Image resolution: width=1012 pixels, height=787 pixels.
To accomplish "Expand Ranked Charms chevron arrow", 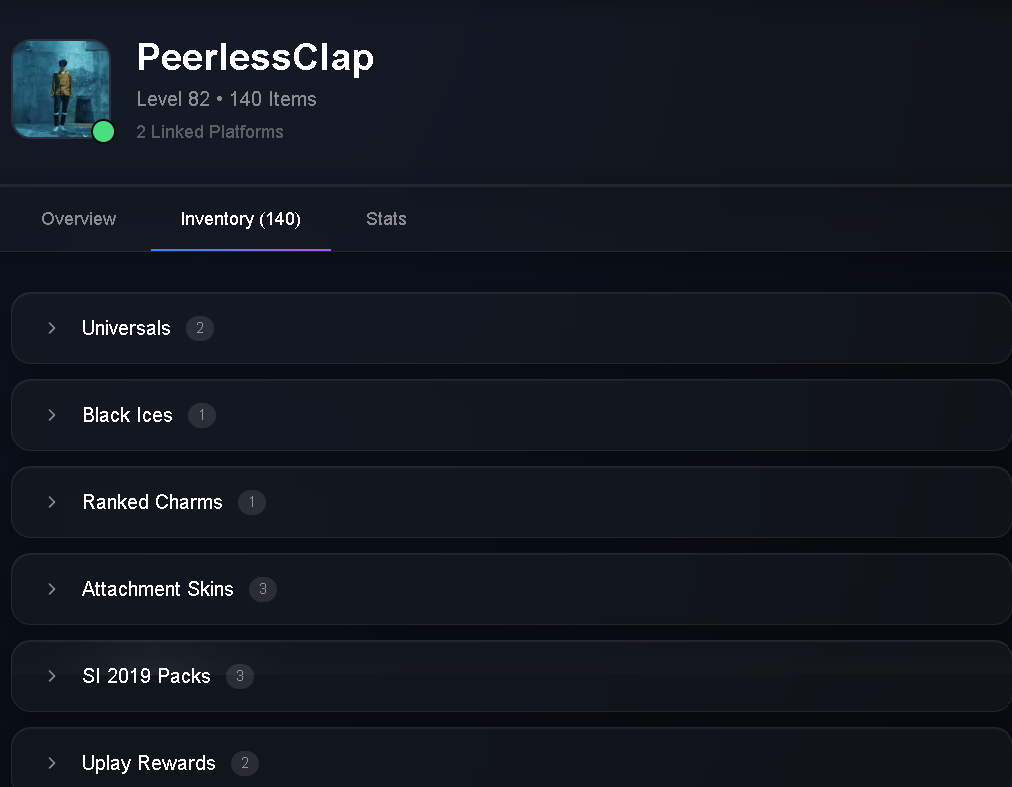I will 52,502.
